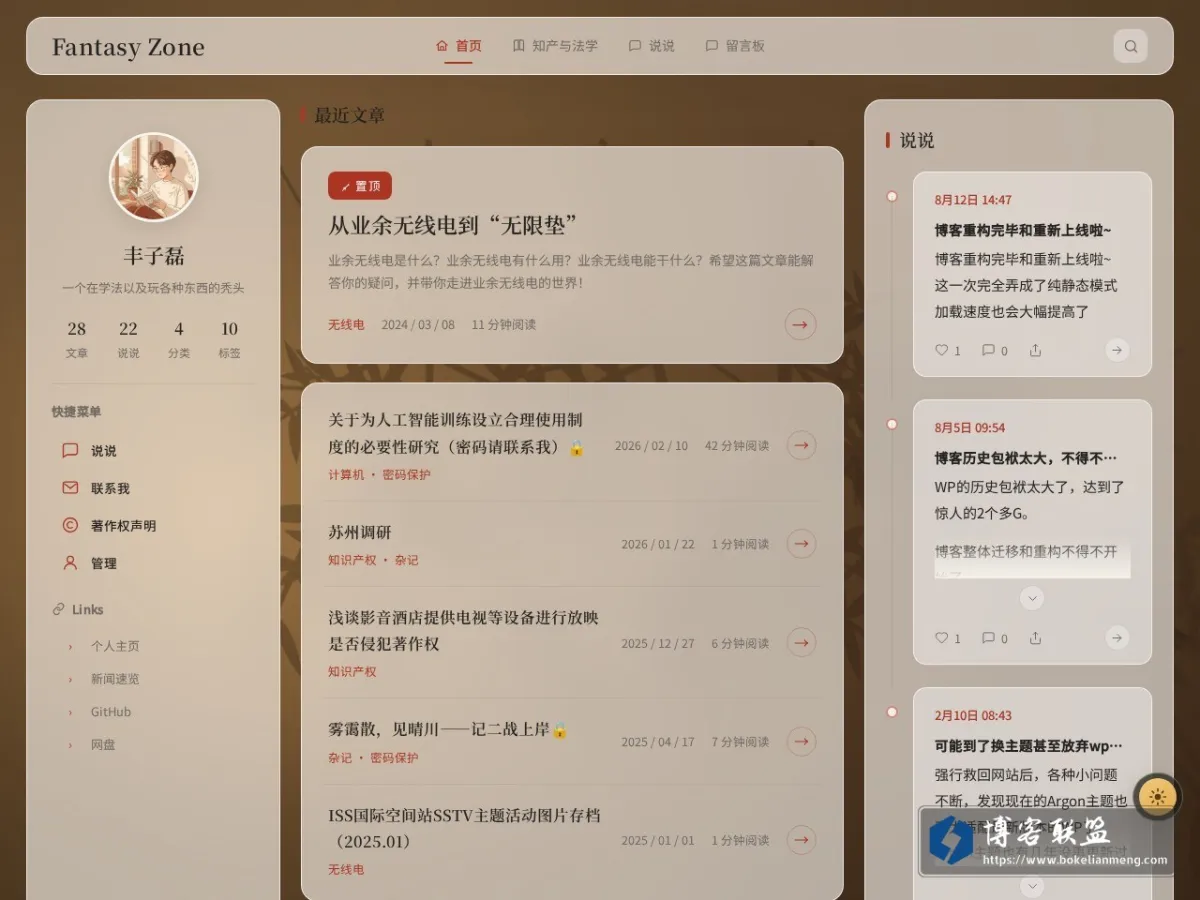
Task: Open comments on the 8月5日 09:54 post
Action: (x=994, y=638)
